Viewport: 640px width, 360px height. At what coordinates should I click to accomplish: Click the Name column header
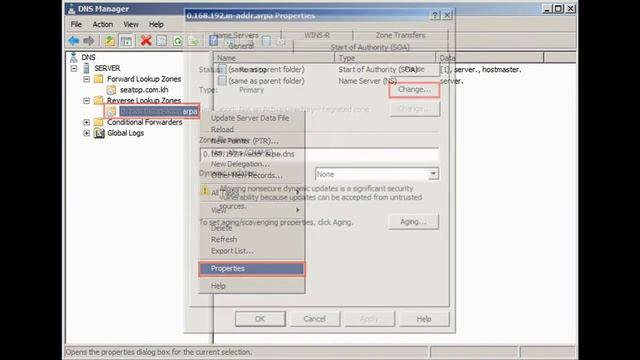(274, 58)
